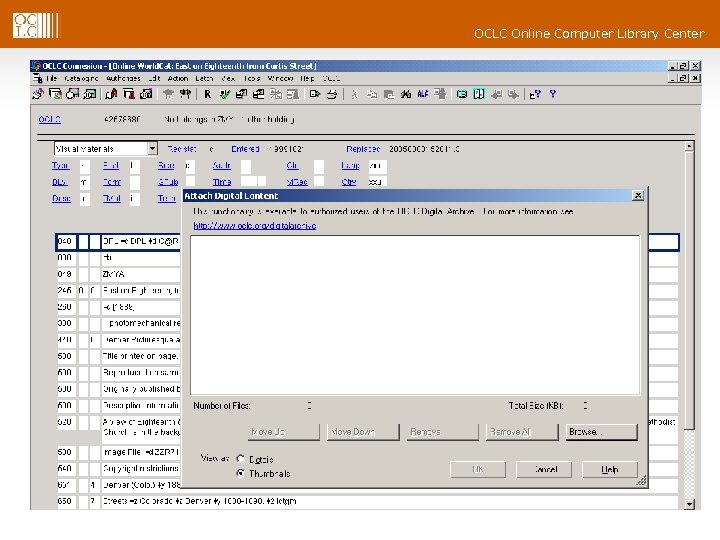This screenshot has height=540, width=720.
Task: Click the blue ALF toolbar icon
Action: pos(422,94)
